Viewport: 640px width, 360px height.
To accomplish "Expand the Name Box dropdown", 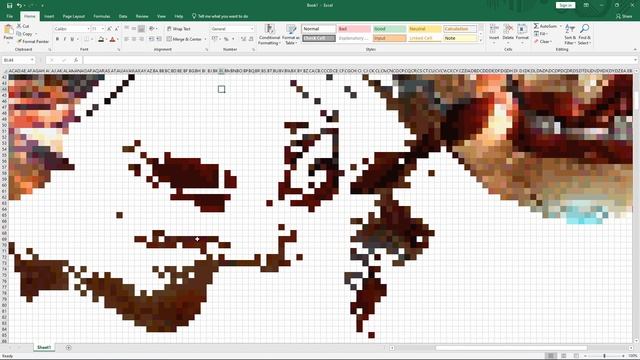I will point(32,60).
